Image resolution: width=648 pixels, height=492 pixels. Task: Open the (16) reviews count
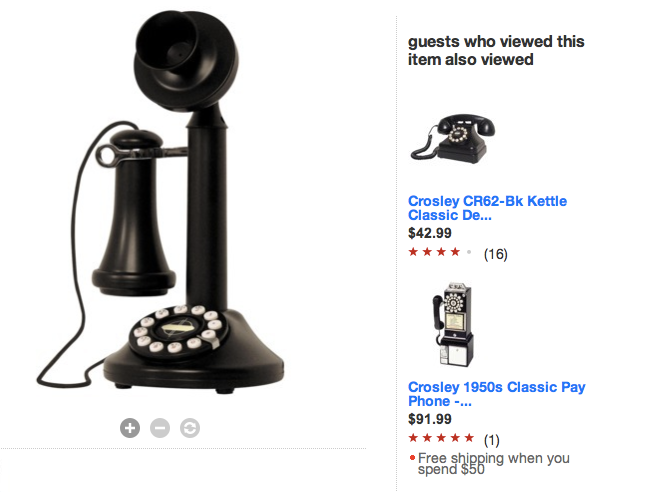point(496,254)
